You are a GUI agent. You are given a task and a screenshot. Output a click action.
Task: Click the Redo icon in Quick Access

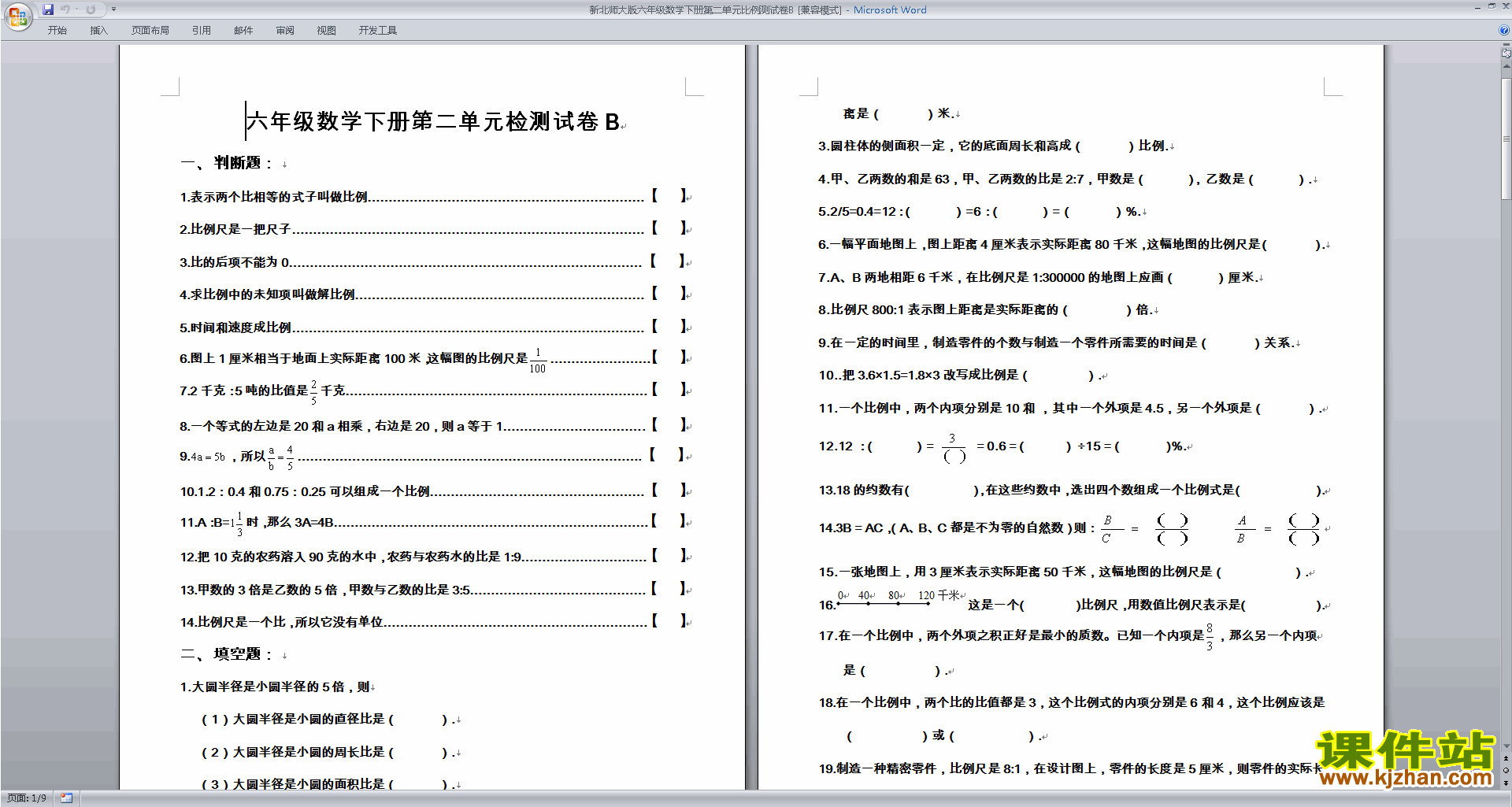coord(91,9)
